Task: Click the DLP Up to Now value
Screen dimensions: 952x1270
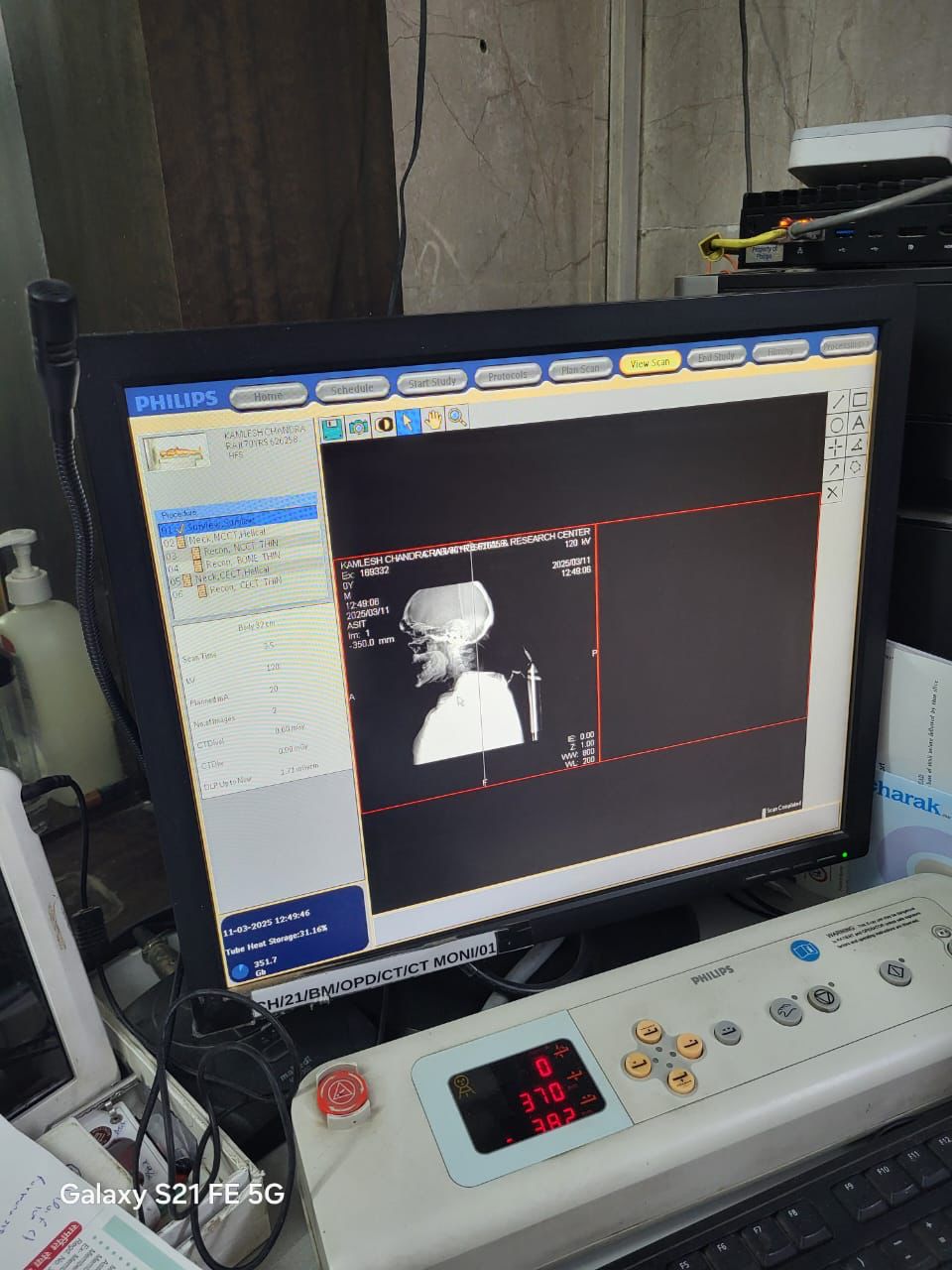Action: (297, 769)
